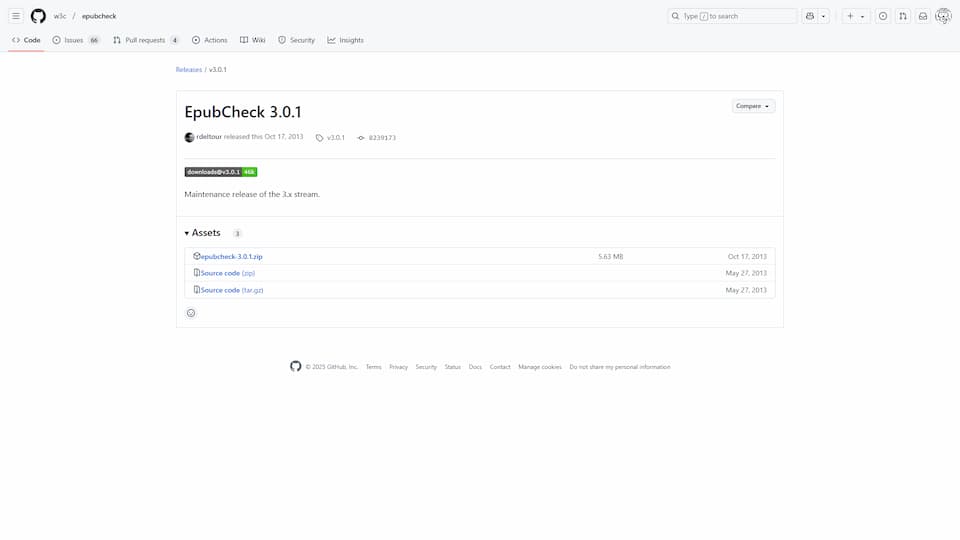Open the Compare dropdown
960x540 pixels.
(753, 106)
